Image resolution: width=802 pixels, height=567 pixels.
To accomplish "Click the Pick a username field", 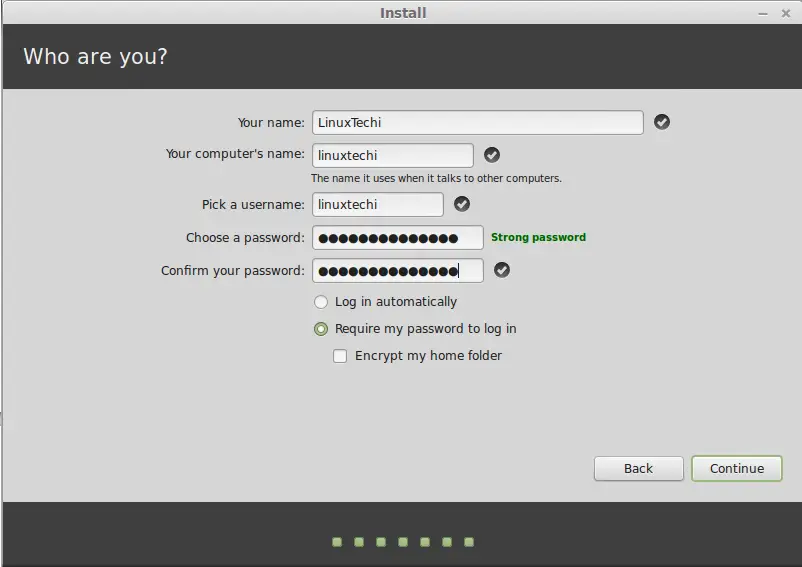I will pyautogui.click(x=378, y=205).
